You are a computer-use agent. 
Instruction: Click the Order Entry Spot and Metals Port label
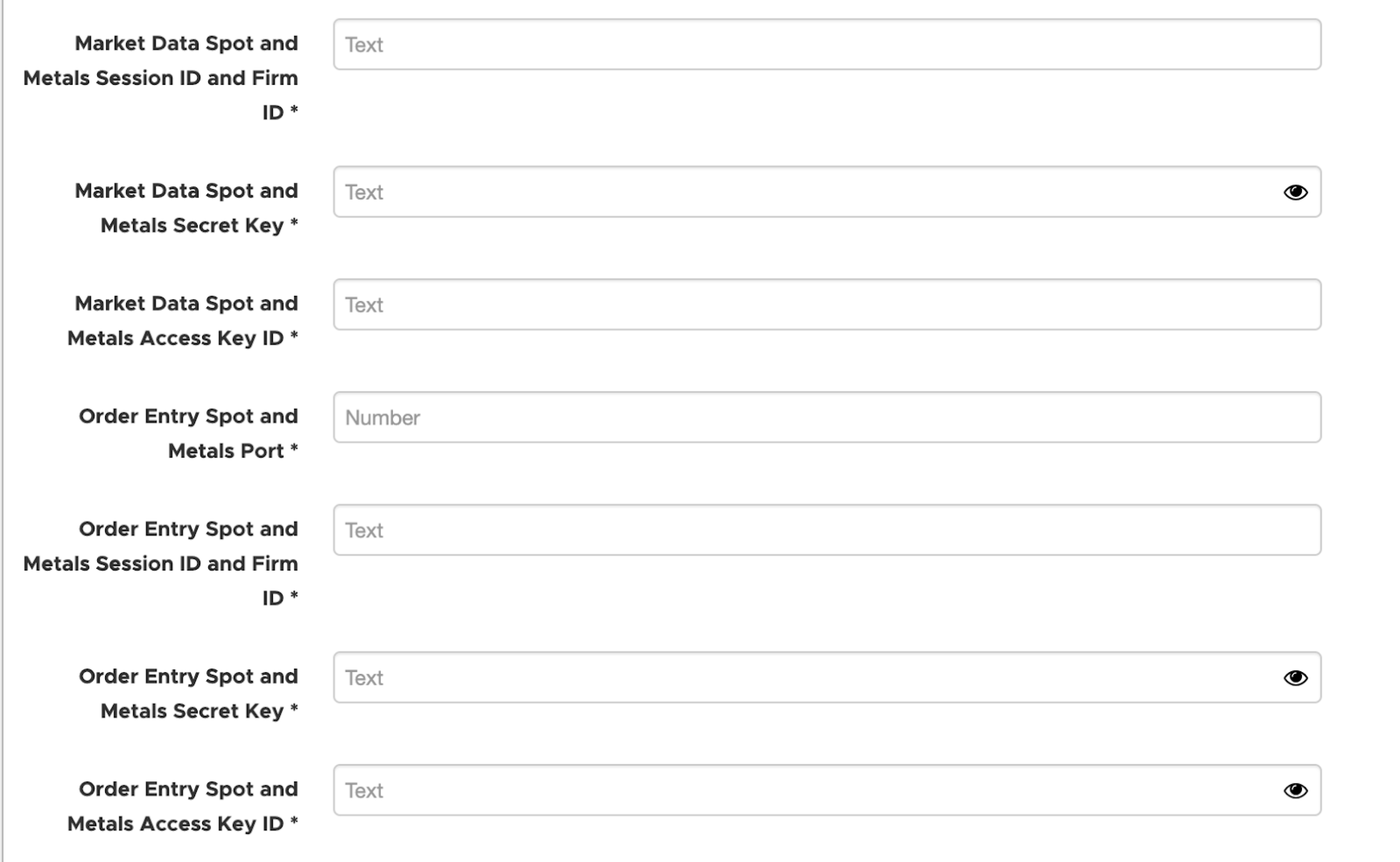(189, 434)
